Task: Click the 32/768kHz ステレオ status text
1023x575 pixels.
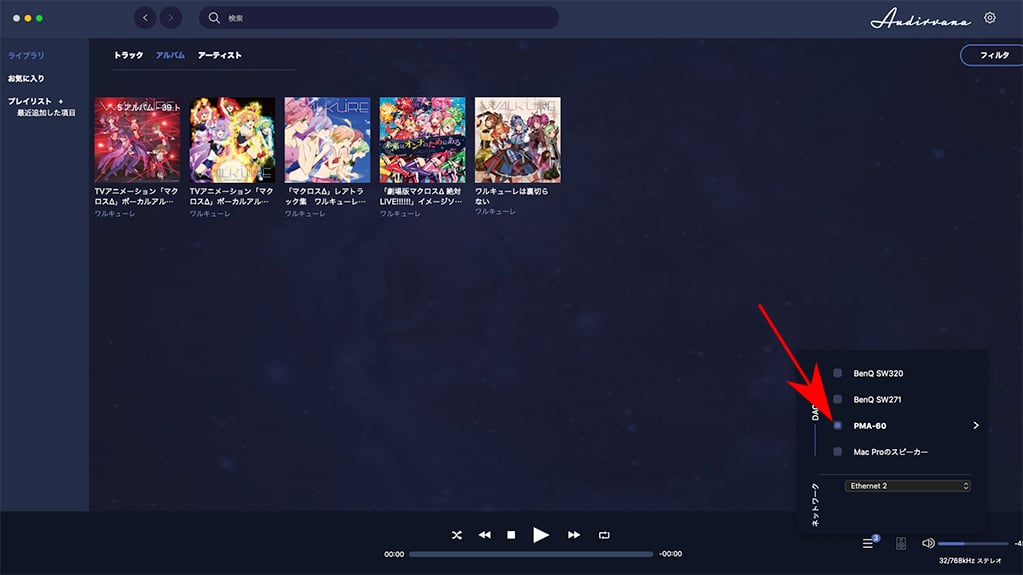Action: point(970,561)
